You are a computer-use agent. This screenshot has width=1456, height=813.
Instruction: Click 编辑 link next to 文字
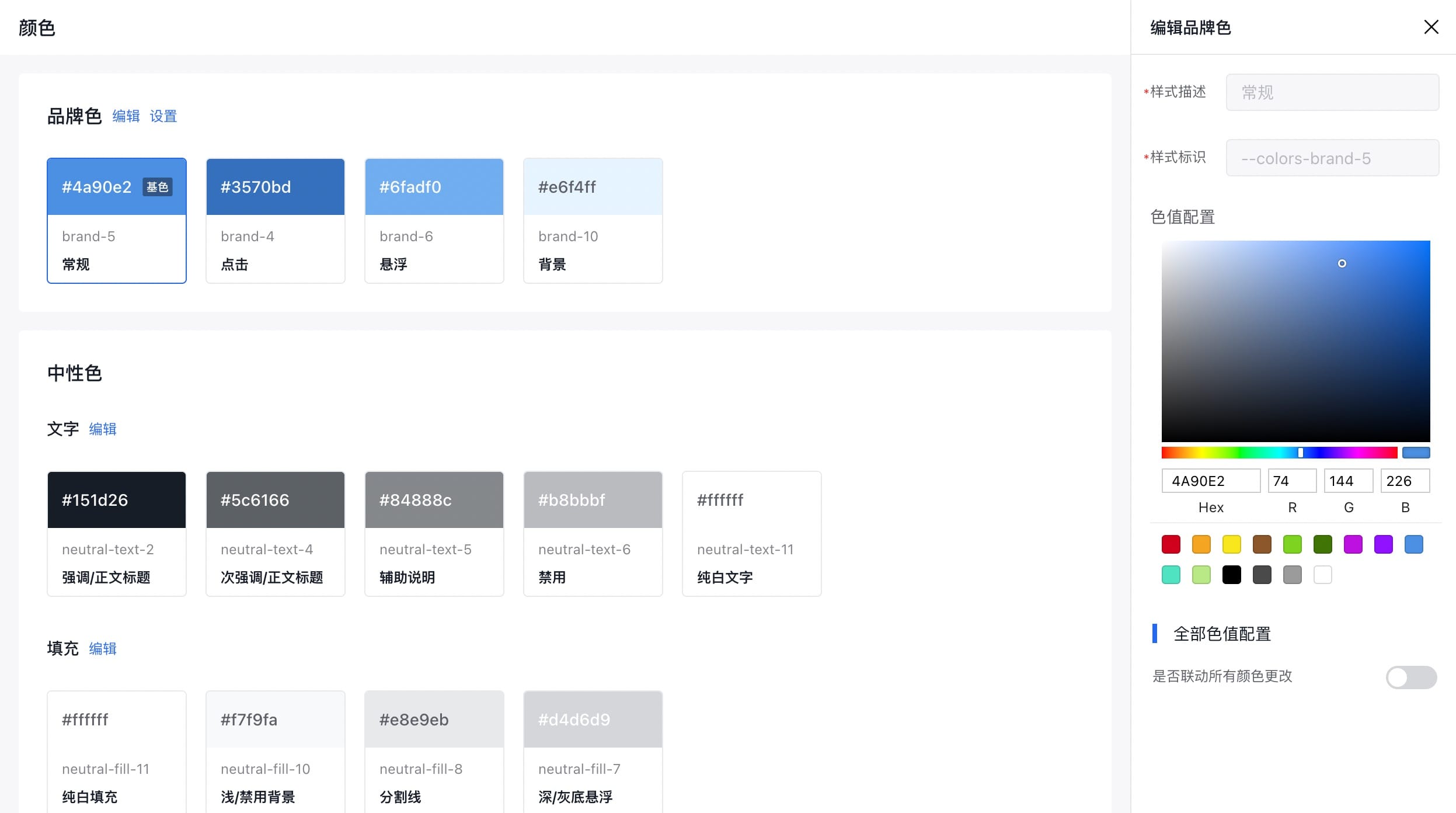[x=103, y=429]
